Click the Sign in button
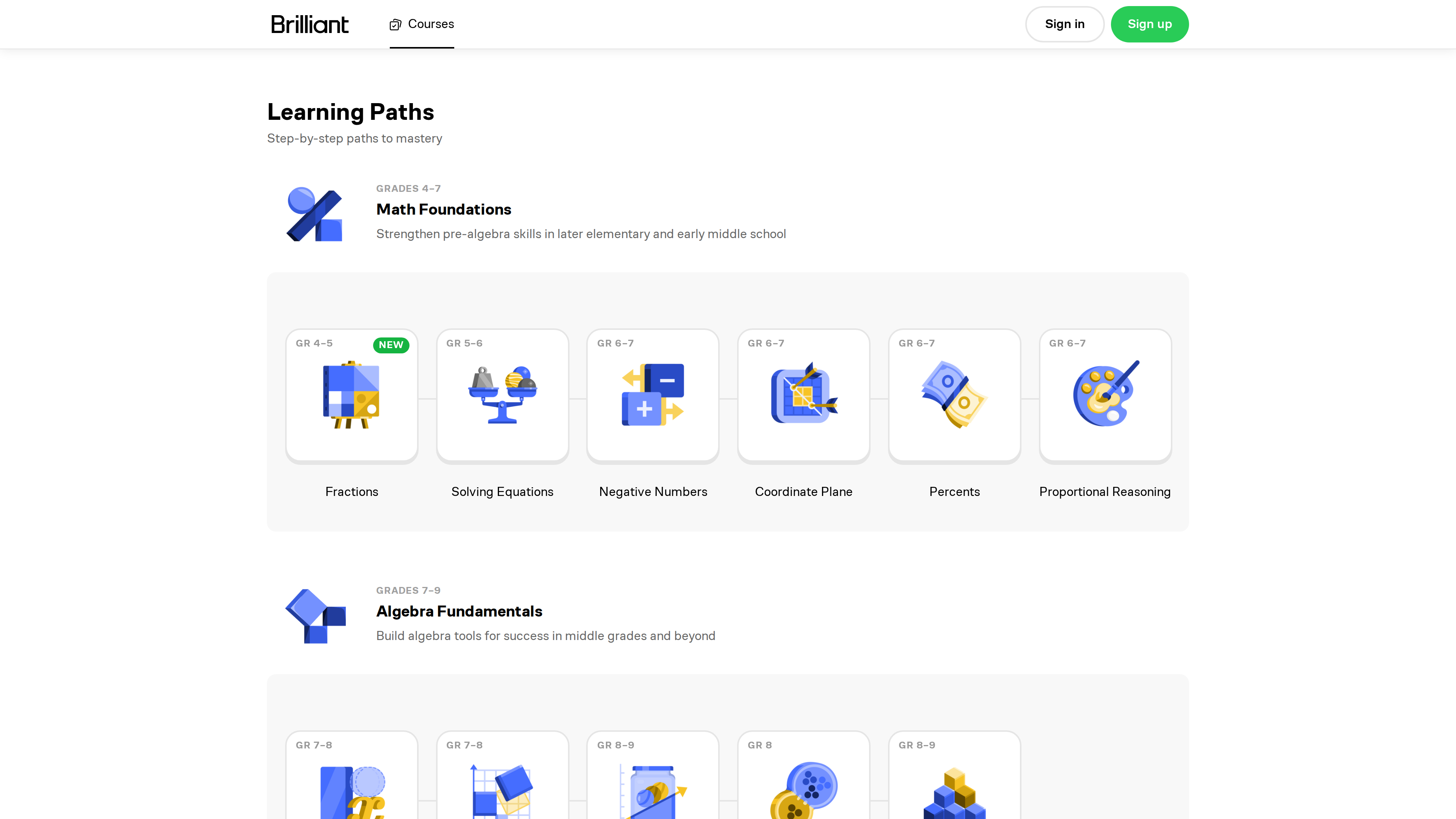The image size is (1456, 819). pyautogui.click(x=1064, y=24)
